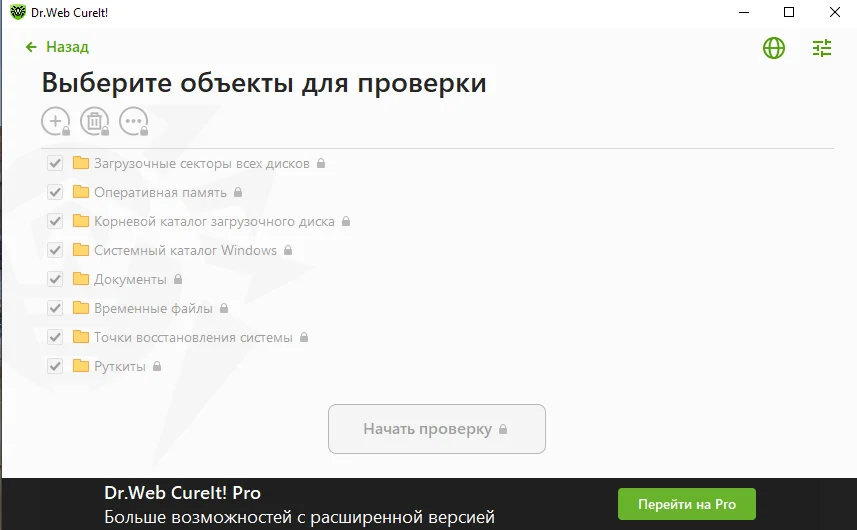Open the settings sliders icon
The height and width of the screenshot is (530, 857).
click(x=821, y=48)
